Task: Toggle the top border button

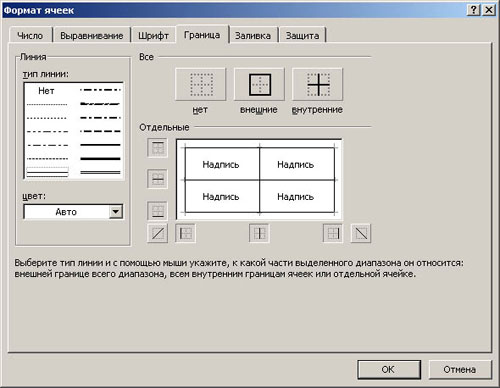Action: (x=157, y=148)
